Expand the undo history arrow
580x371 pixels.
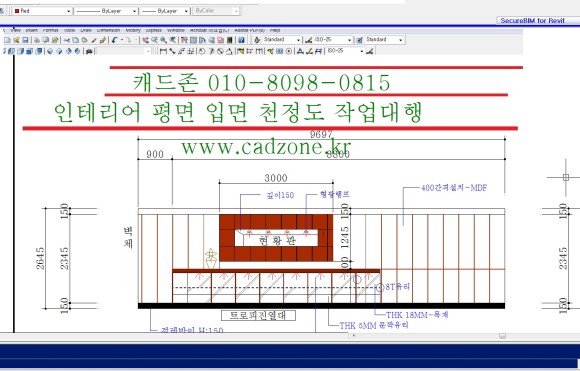(x=122, y=40)
